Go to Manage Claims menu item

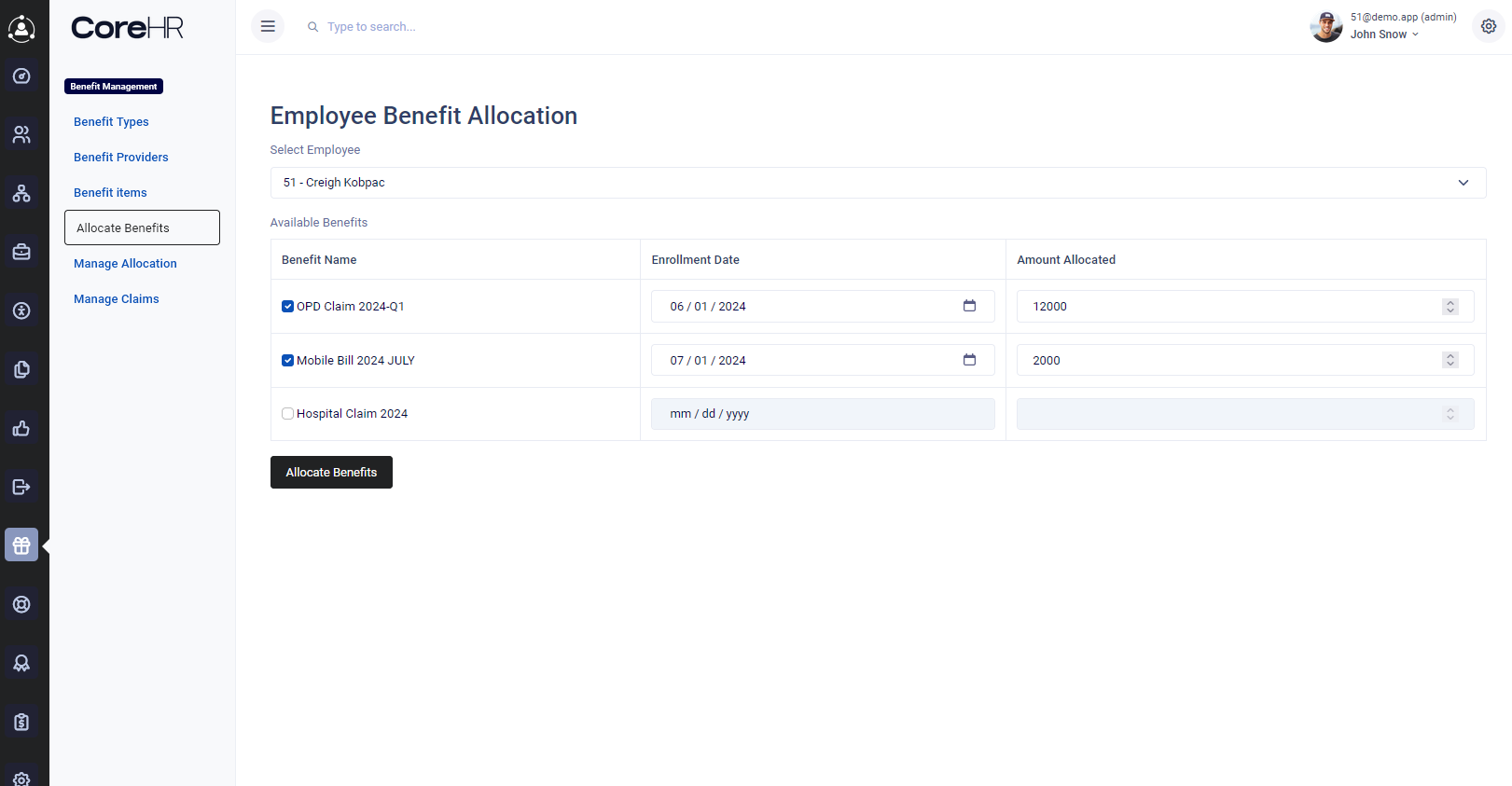coord(117,299)
